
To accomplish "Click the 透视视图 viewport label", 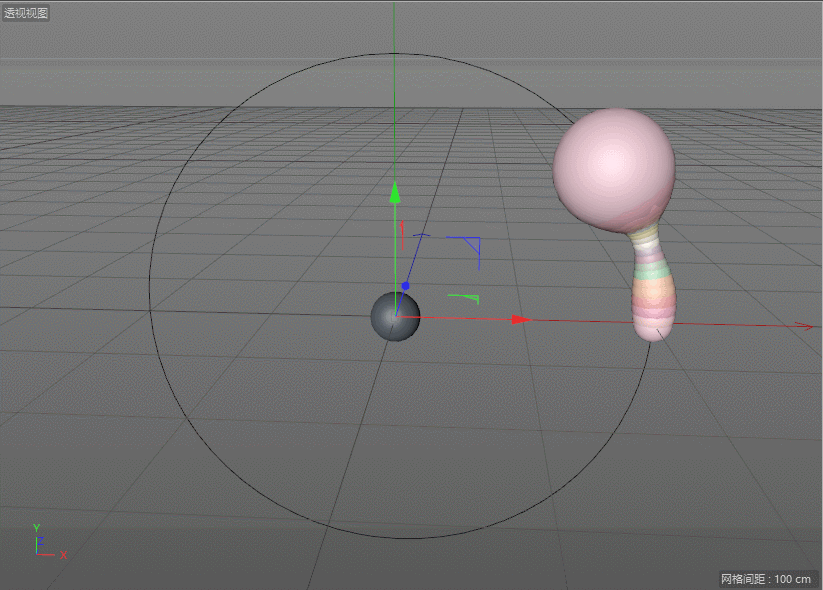I will pos(26,13).
